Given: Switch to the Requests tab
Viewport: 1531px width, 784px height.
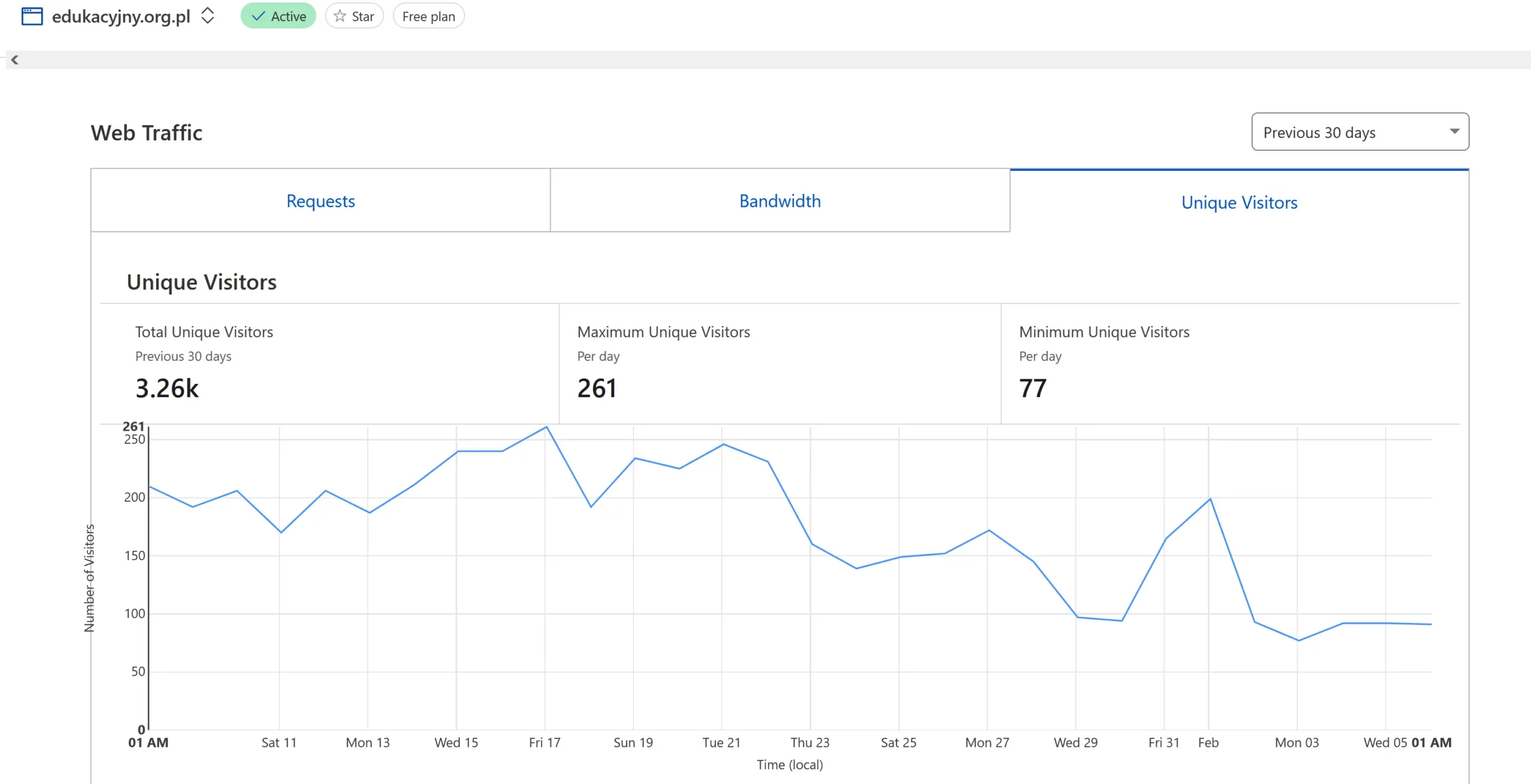Looking at the screenshot, I should pyautogui.click(x=321, y=201).
